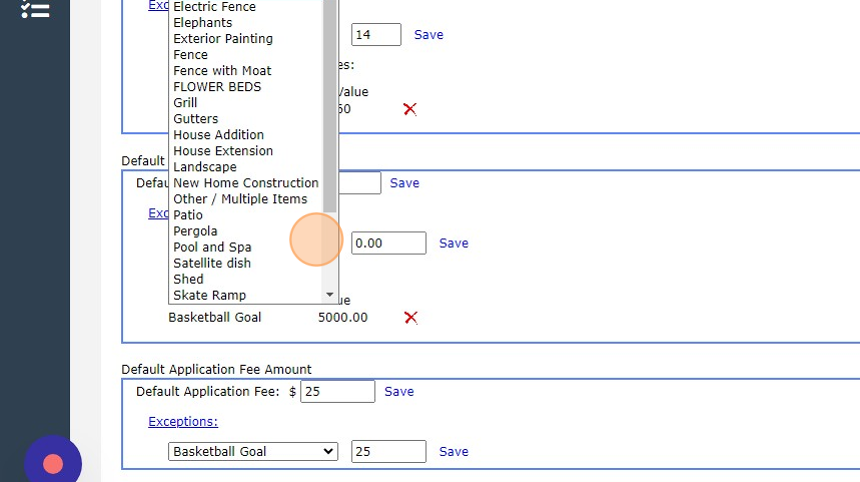
Task: Edit the fee exception input showing 25
Action: (x=388, y=451)
